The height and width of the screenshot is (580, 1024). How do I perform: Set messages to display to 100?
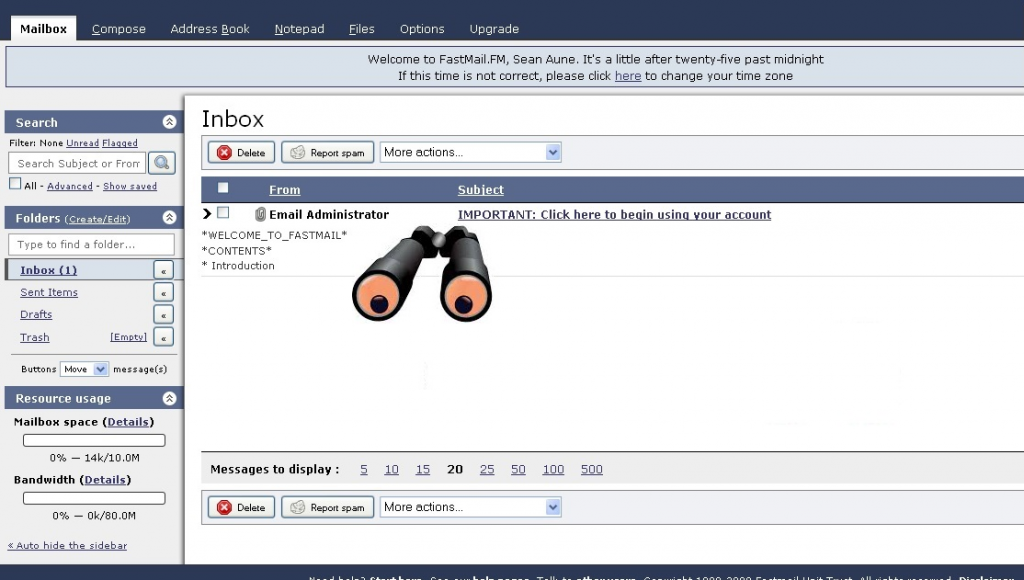coord(553,469)
